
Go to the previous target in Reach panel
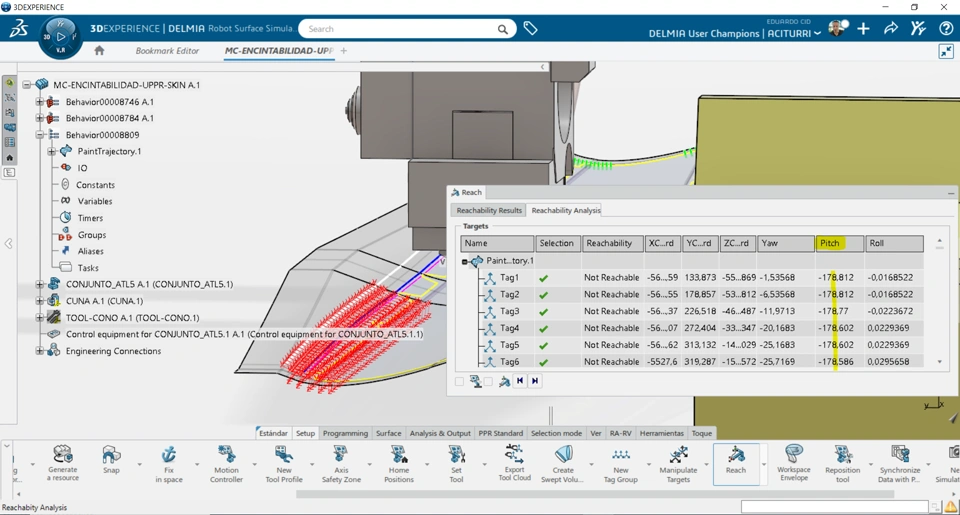click(520, 381)
